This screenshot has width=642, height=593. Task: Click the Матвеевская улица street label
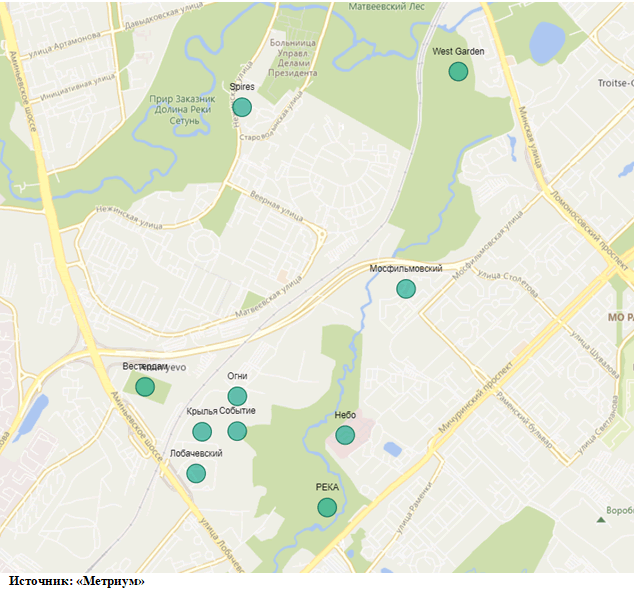269,297
